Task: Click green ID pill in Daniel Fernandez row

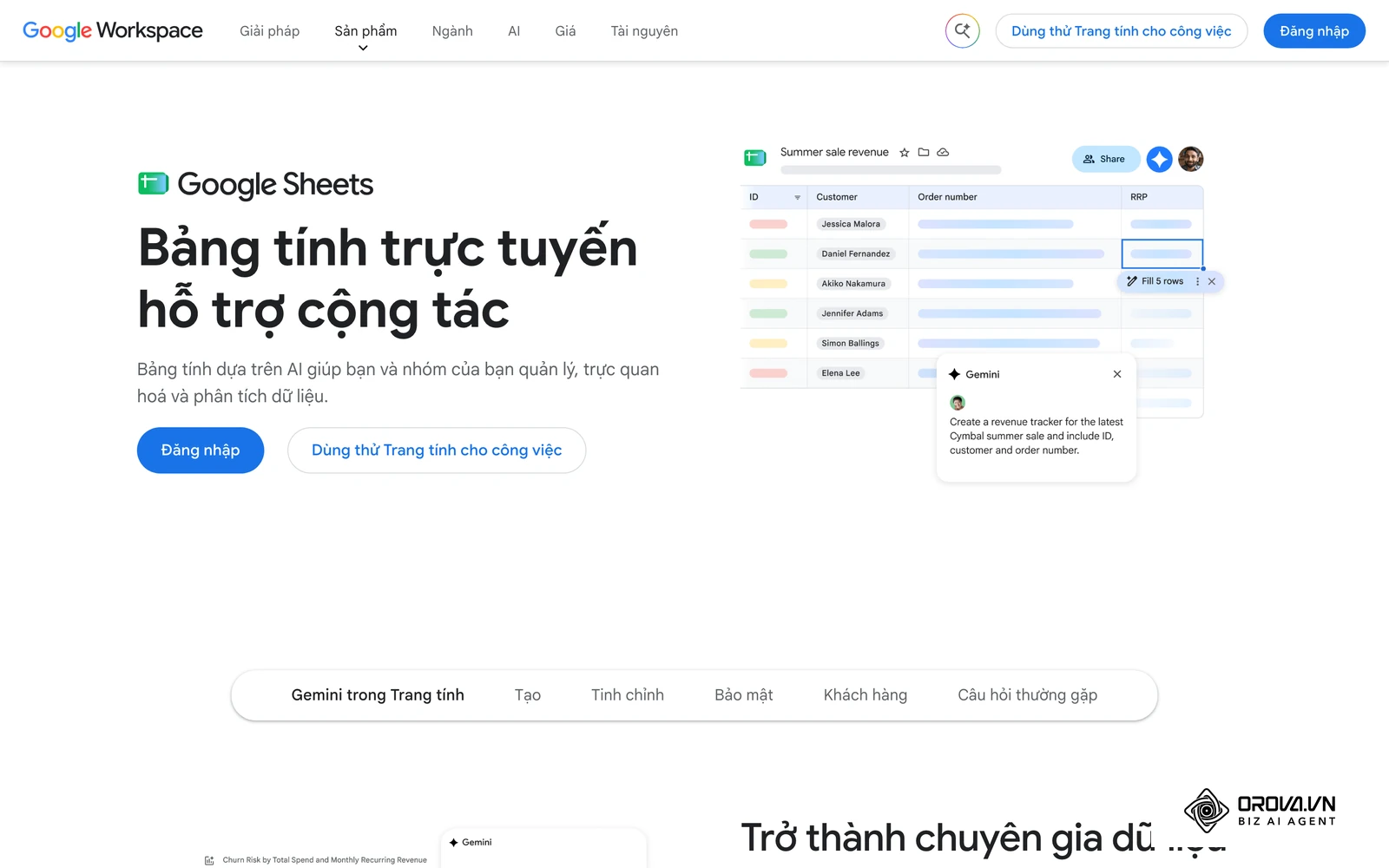Action: [768, 253]
